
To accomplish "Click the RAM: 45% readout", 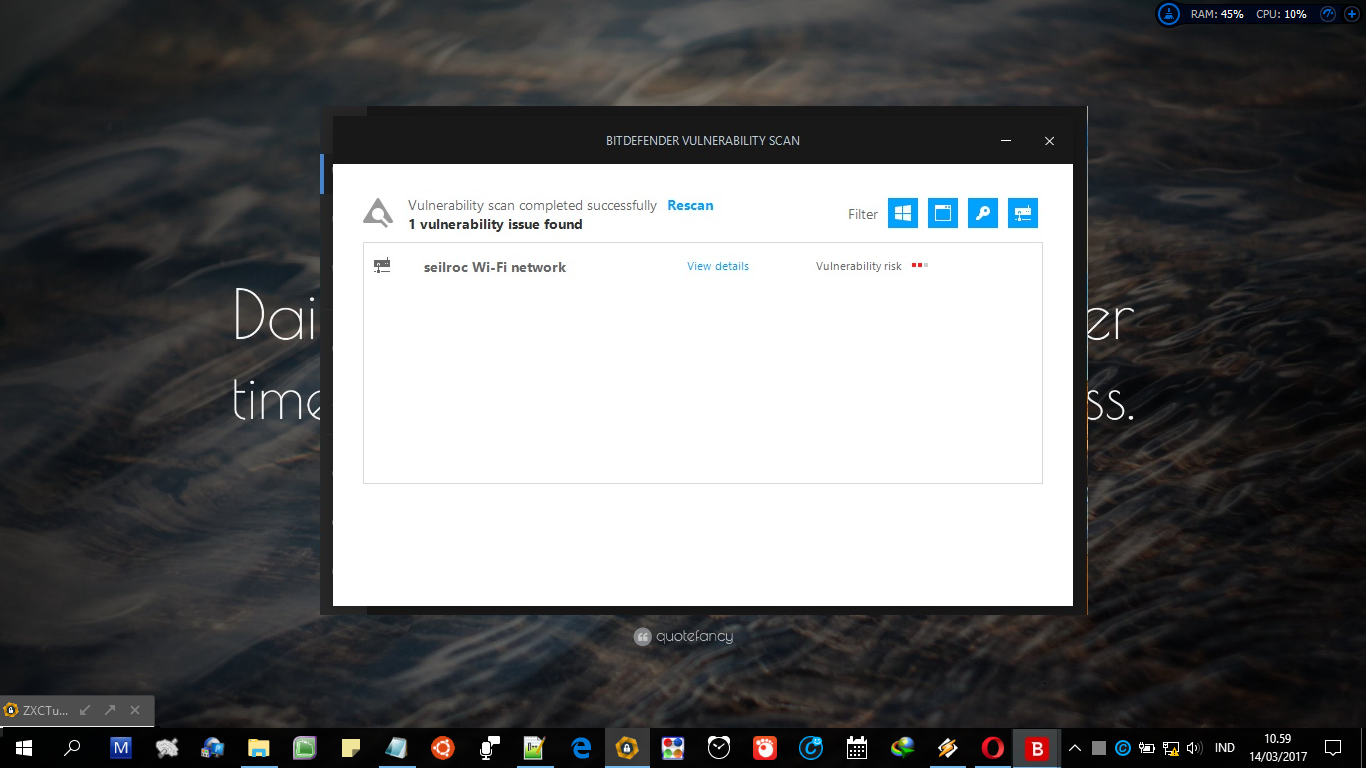I will click(1217, 14).
